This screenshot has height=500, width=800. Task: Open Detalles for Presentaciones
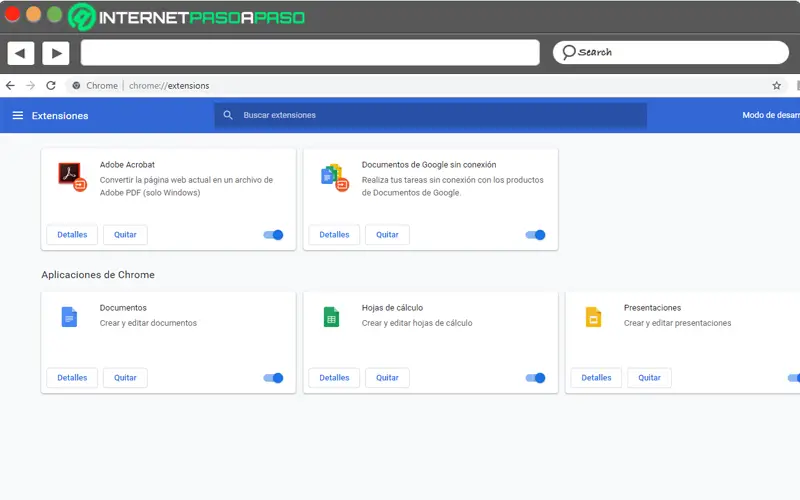(x=596, y=378)
